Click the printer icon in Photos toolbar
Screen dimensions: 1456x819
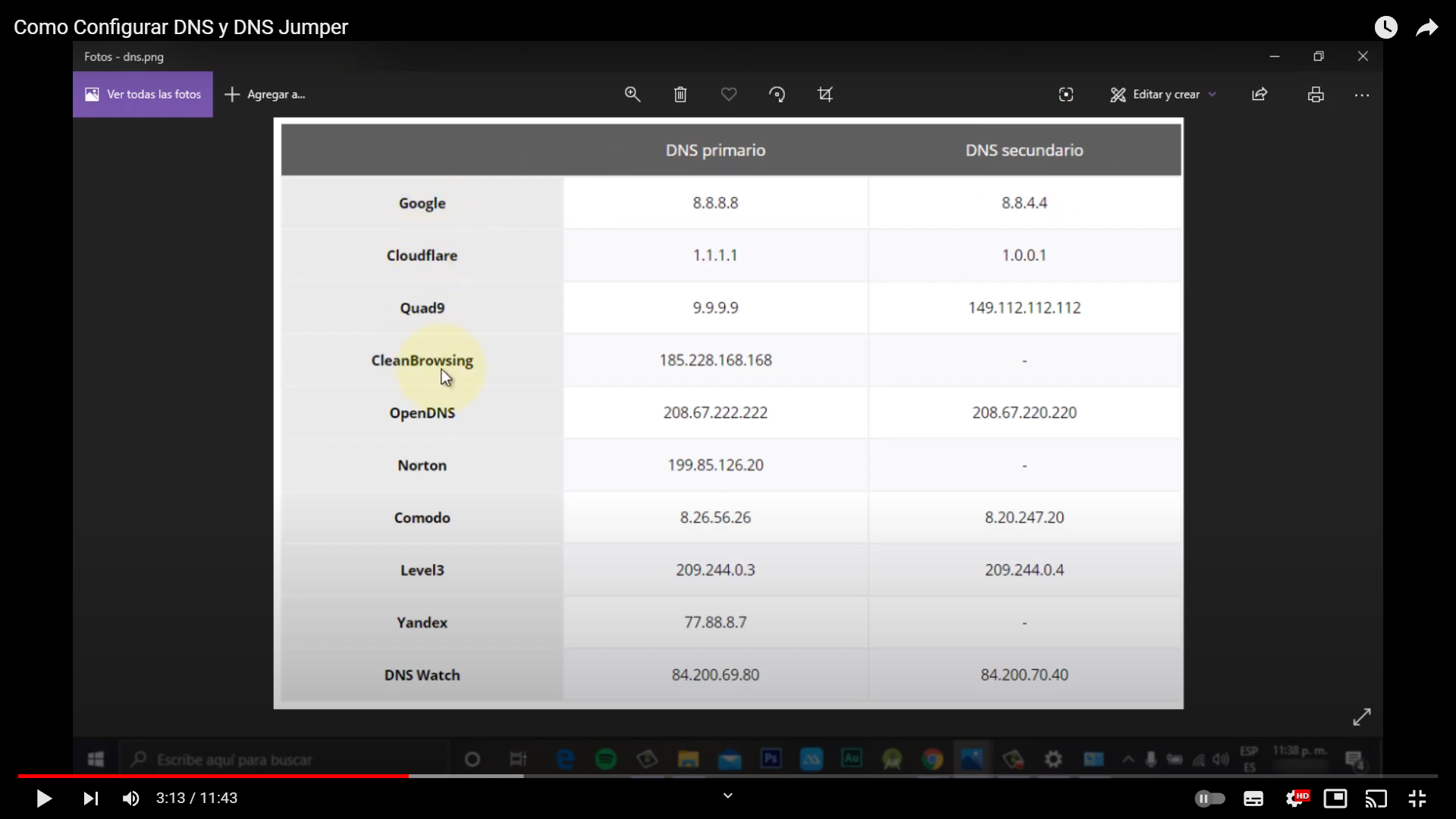1316,94
